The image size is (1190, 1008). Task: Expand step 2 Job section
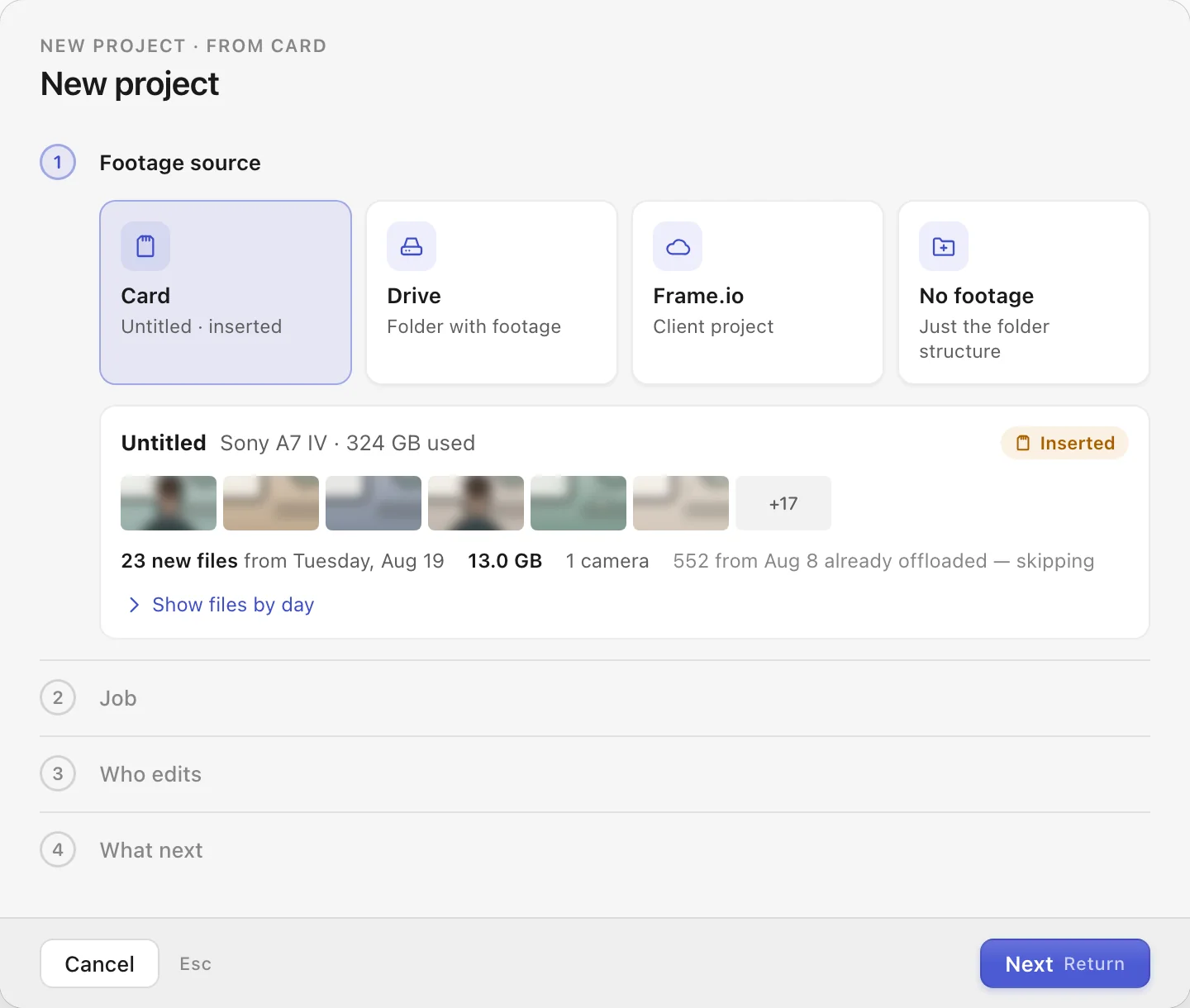pyautogui.click(x=595, y=698)
